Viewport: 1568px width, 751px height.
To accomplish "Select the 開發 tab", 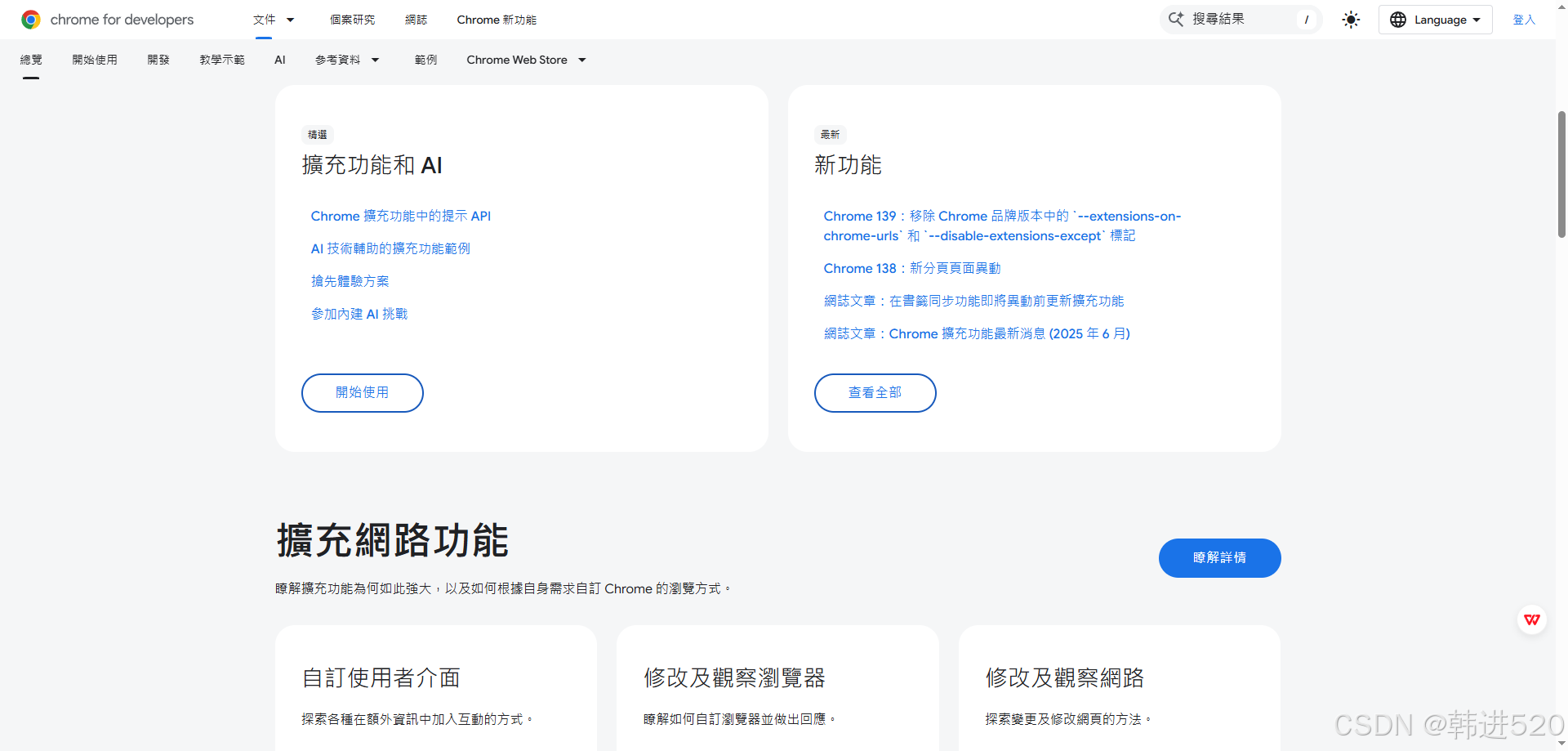I will point(158,60).
